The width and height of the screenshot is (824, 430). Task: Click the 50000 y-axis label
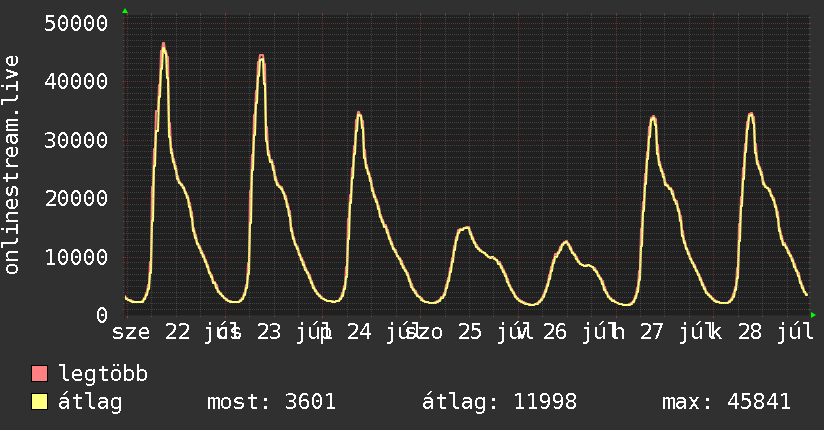coord(76,23)
